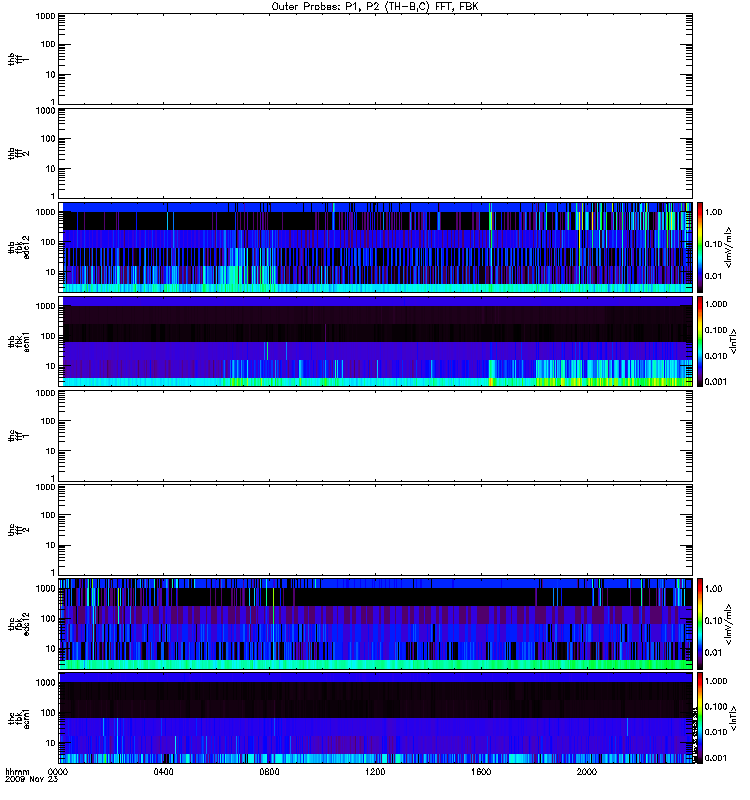
Task: Click the "thc fff 1" panel axis label
Action: click(18, 436)
